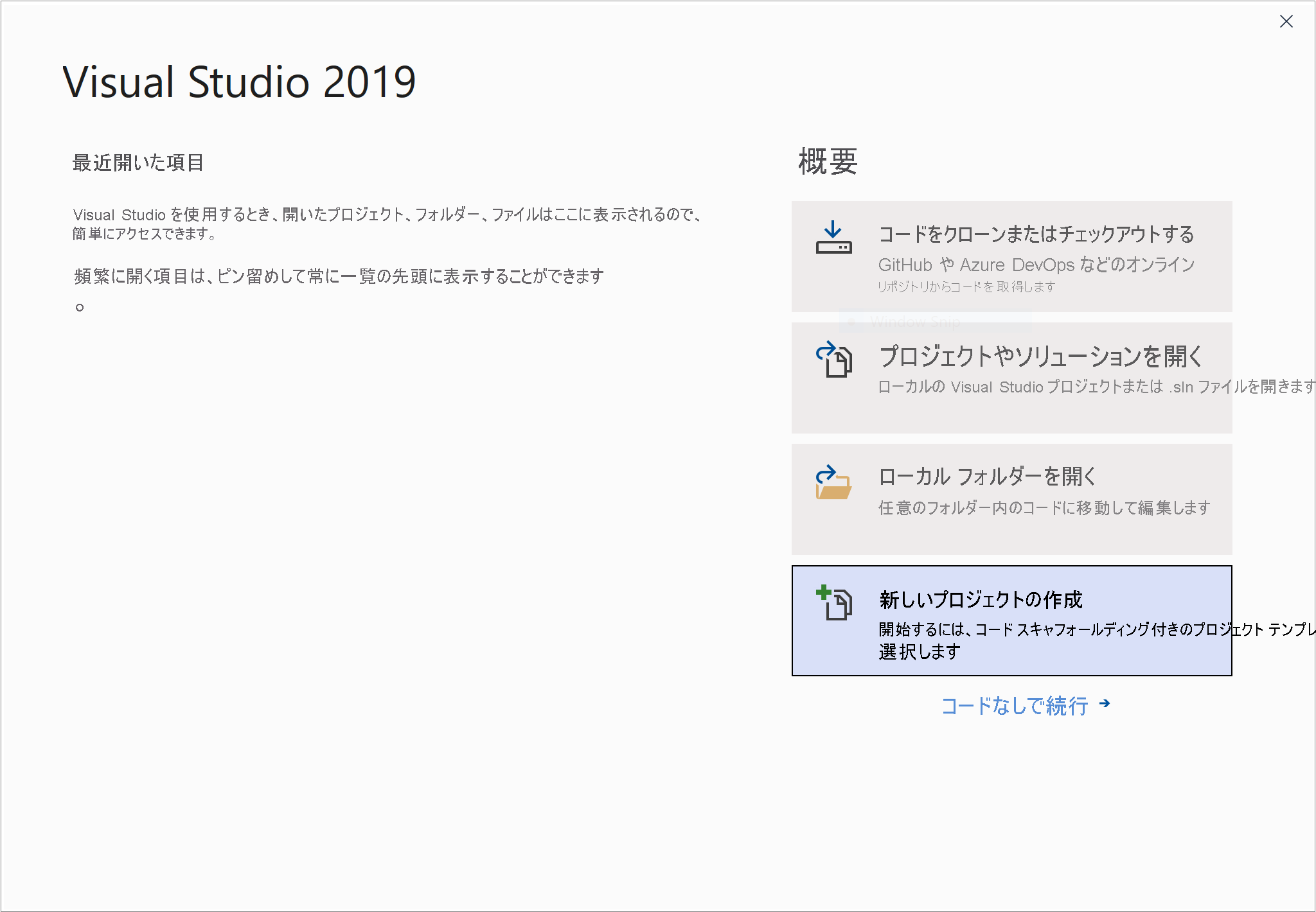Click the 概要 heading

[x=828, y=161]
